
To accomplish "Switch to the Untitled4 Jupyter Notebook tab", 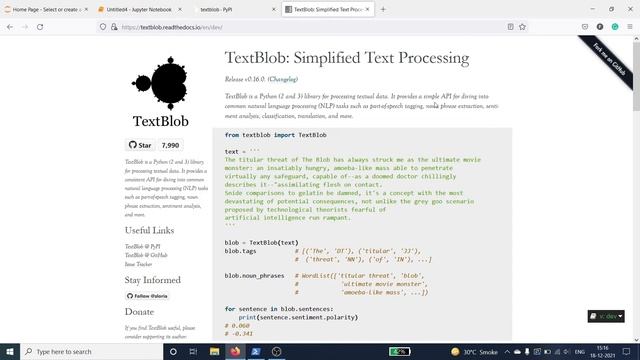I will (x=140, y=9).
